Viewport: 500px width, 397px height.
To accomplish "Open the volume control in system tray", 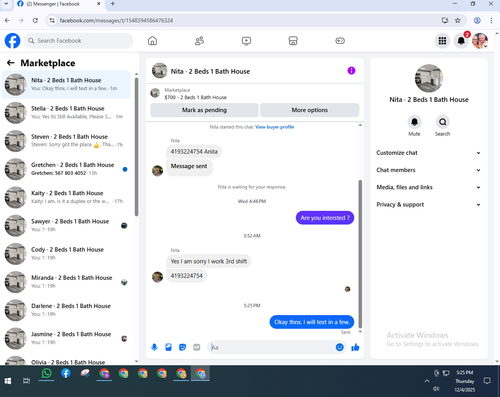I will click(436, 389).
